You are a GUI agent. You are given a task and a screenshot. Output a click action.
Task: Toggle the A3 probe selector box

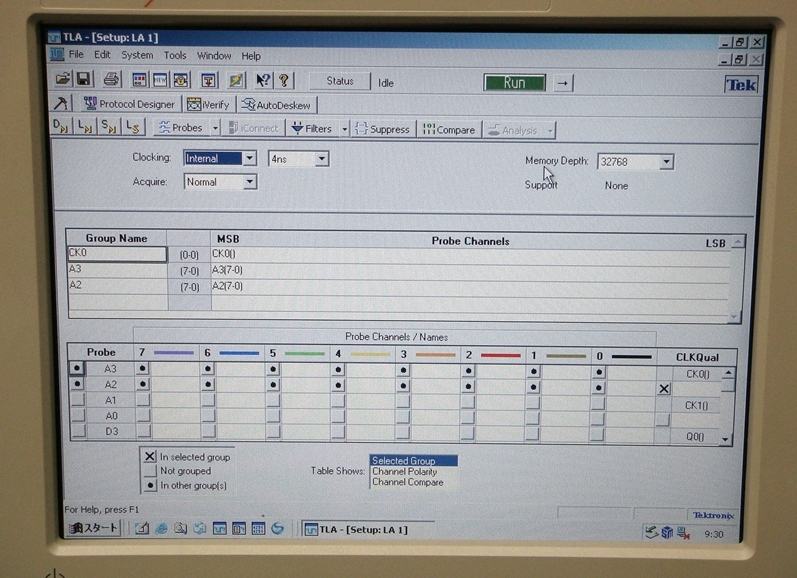(77, 368)
